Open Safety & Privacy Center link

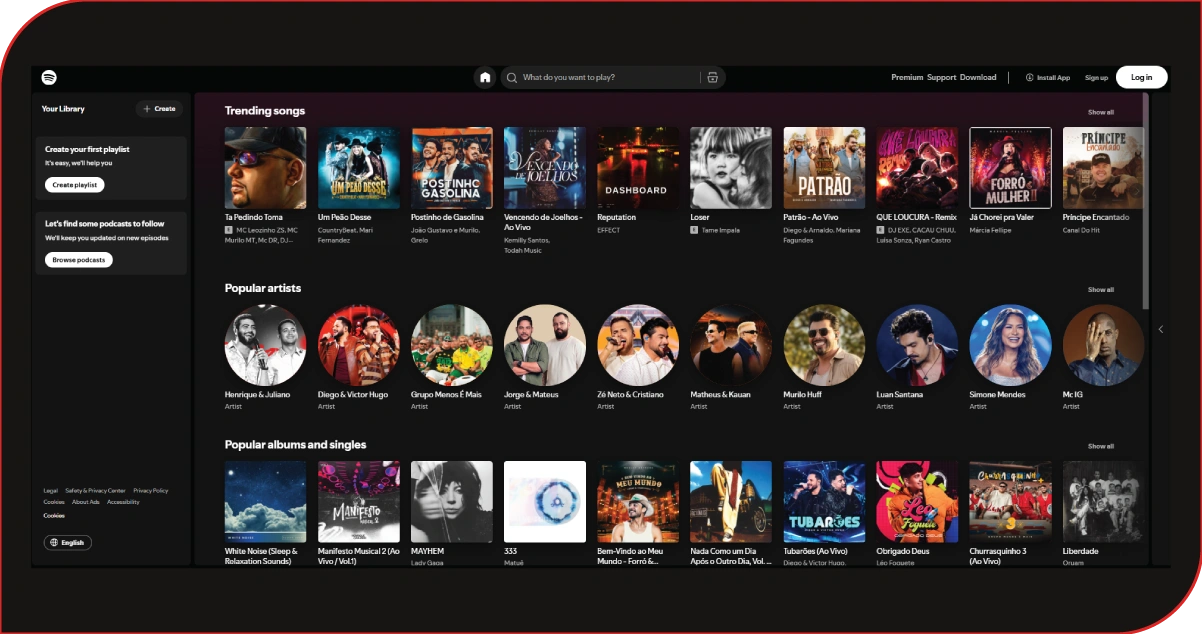(96, 491)
